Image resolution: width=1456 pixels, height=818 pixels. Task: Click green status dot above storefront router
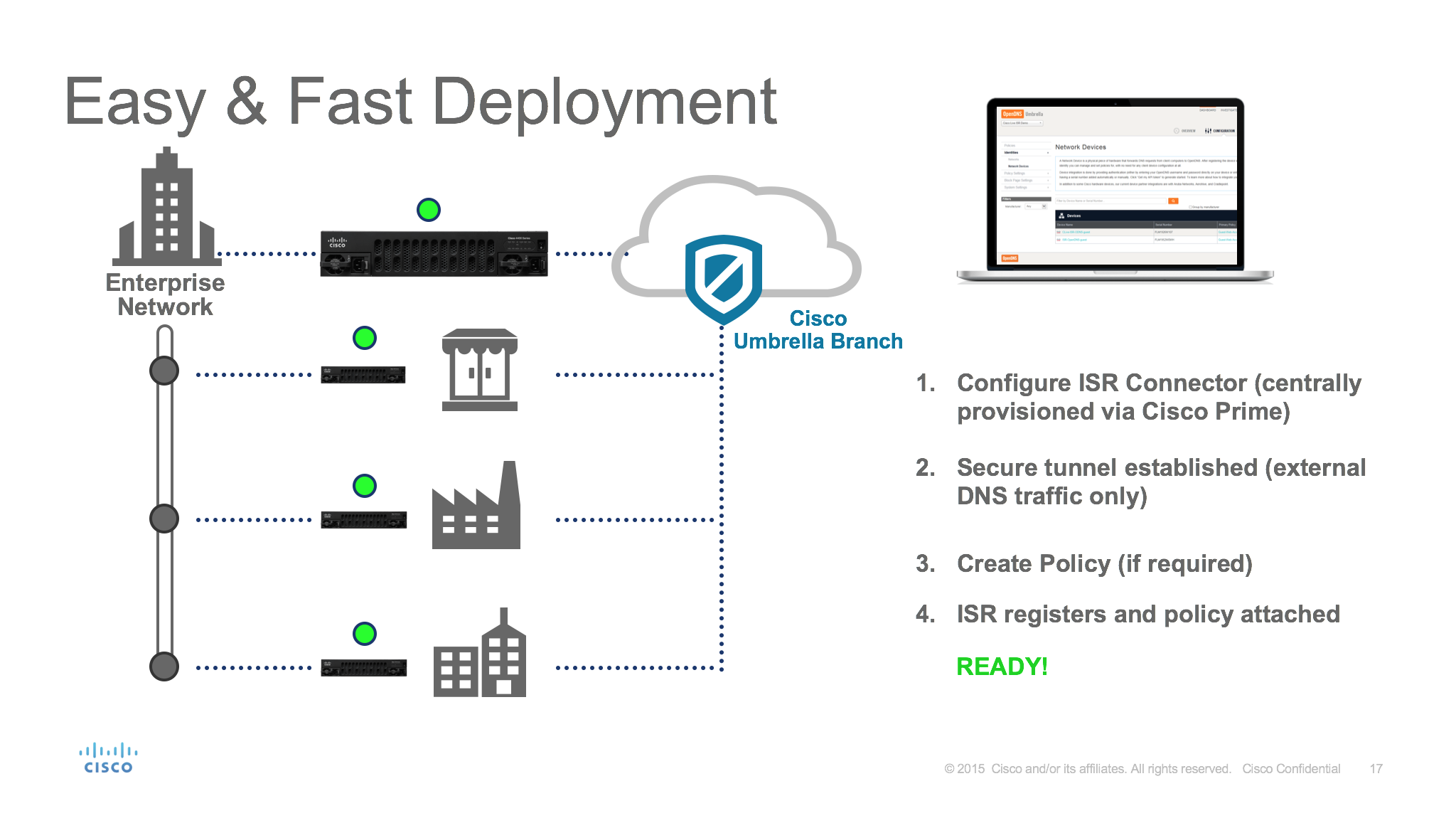click(365, 338)
